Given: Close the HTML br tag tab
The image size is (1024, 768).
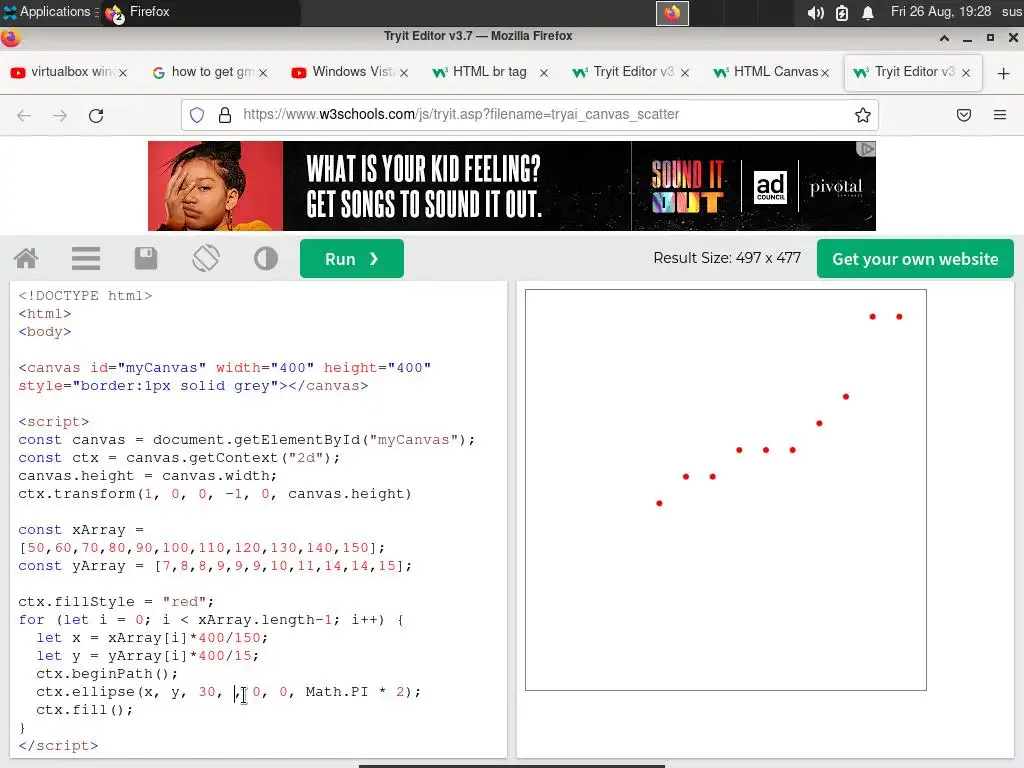Looking at the screenshot, I should 543,72.
